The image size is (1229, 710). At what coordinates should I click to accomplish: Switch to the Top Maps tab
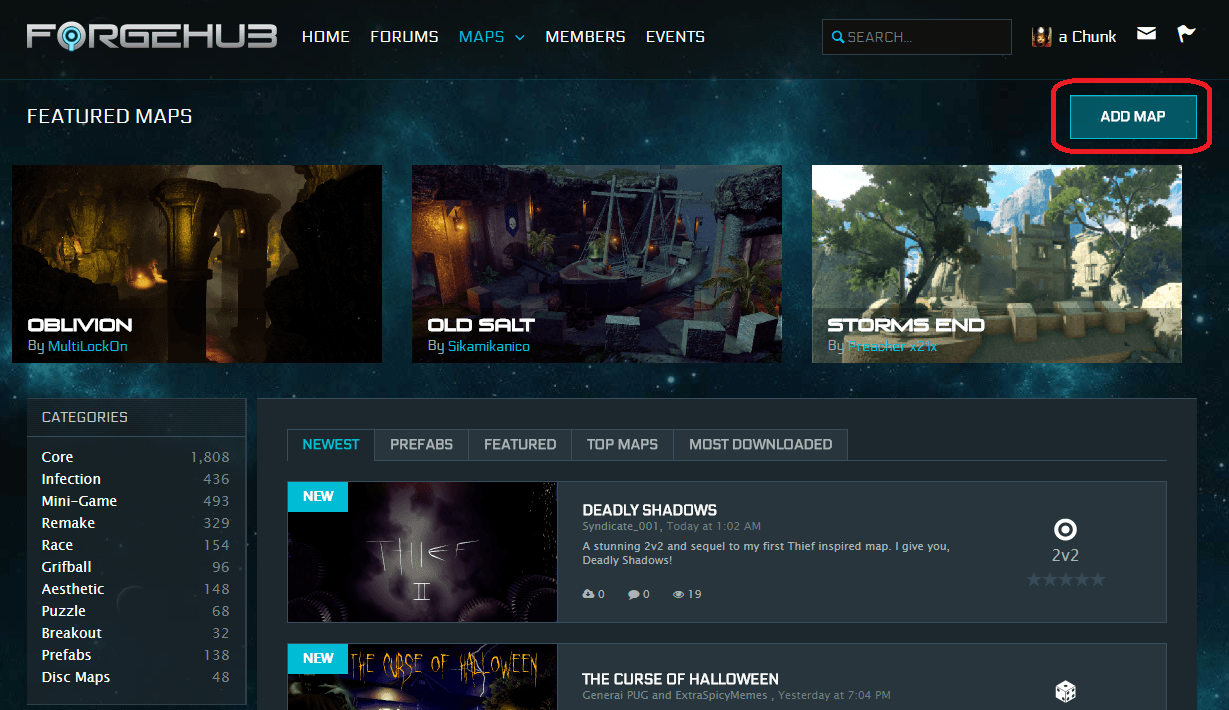(x=622, y=444)
